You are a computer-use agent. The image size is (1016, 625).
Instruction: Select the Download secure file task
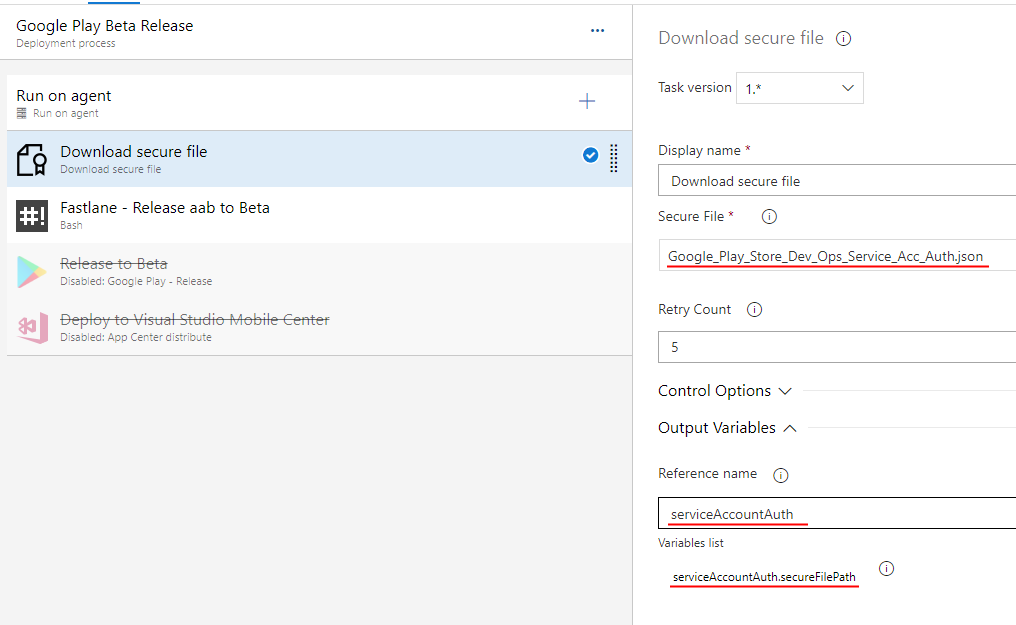coord(319,159)
